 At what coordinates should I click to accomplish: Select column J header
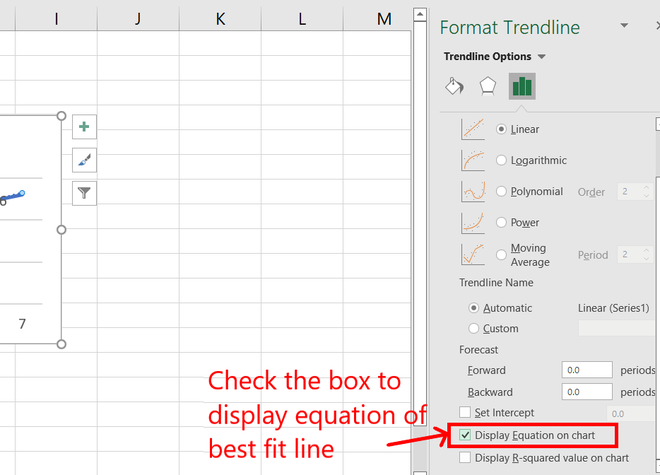pos(138,19)
